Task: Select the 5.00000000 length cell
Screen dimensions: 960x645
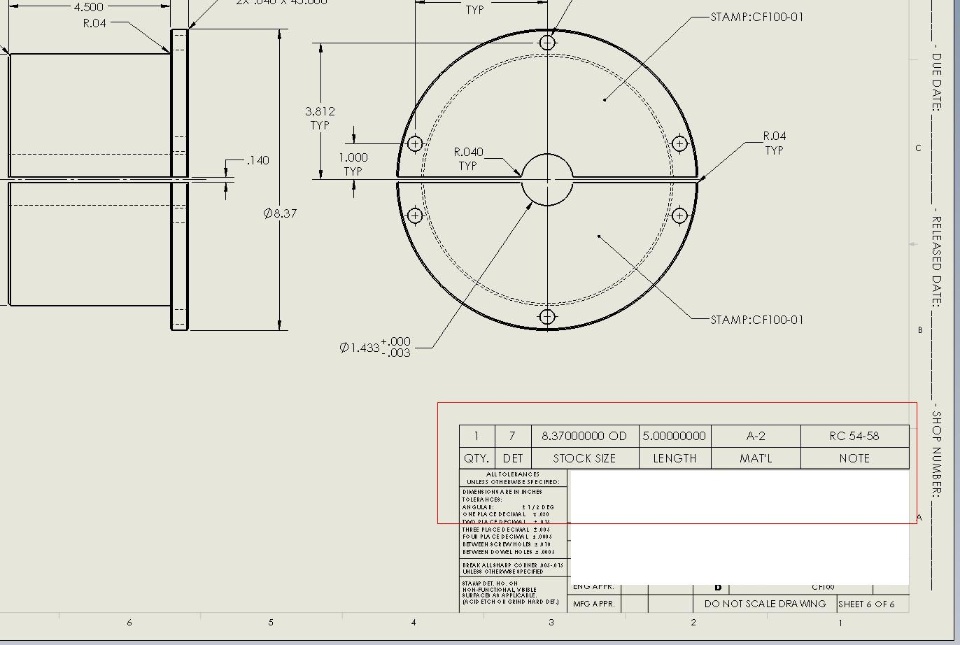Action: click(x=675, y=436)
